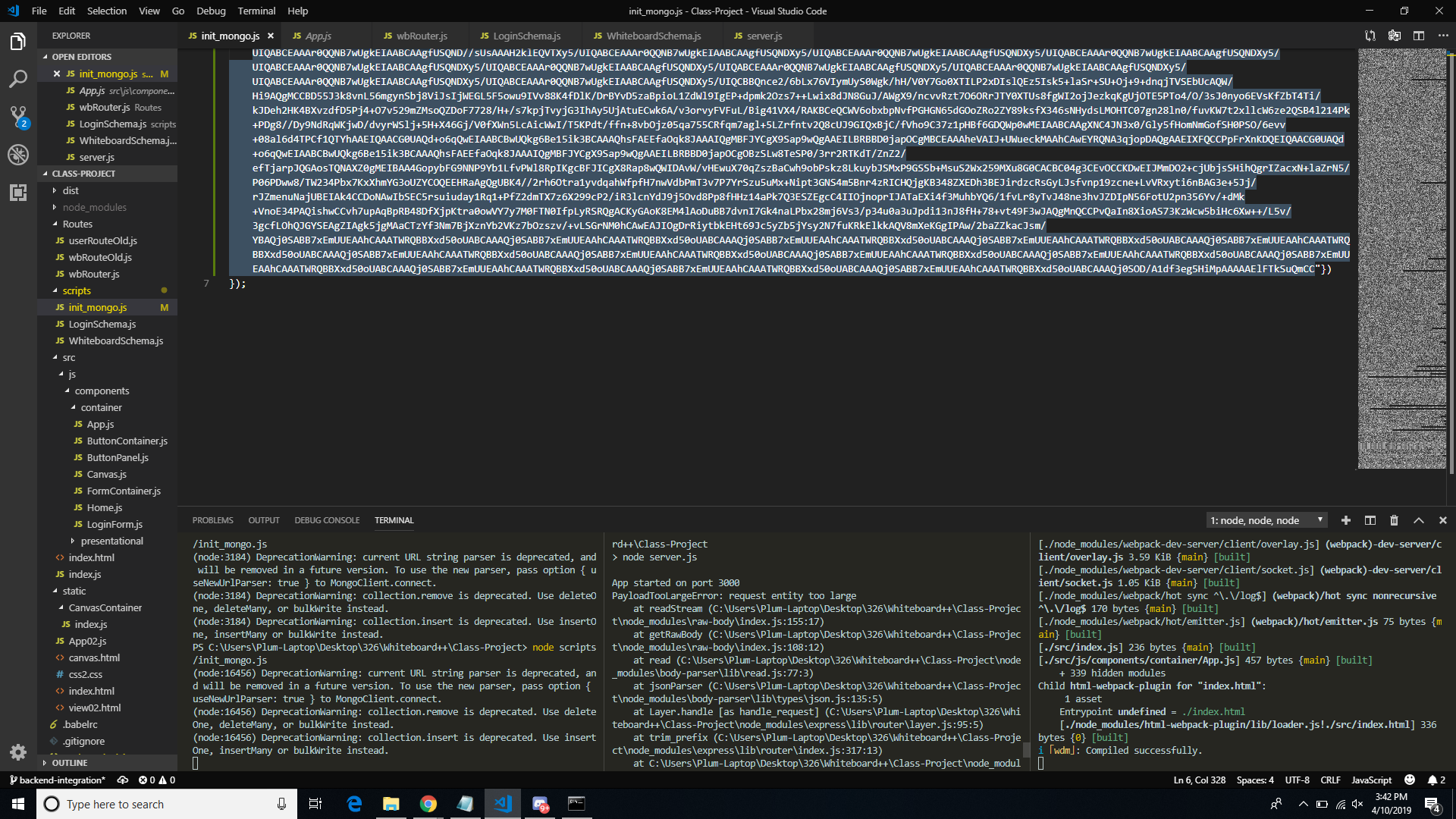Open the Manage gear icon
1456x819 pixels.
click(x=18, y=752)
